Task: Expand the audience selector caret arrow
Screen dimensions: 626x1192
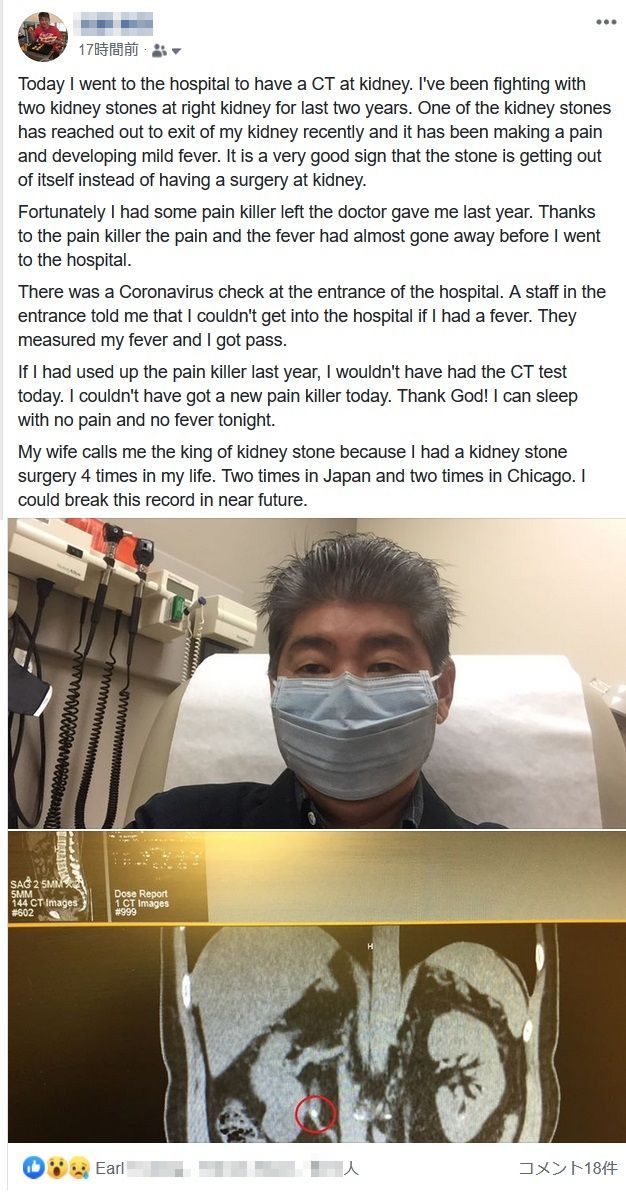Action: (176, 52)
